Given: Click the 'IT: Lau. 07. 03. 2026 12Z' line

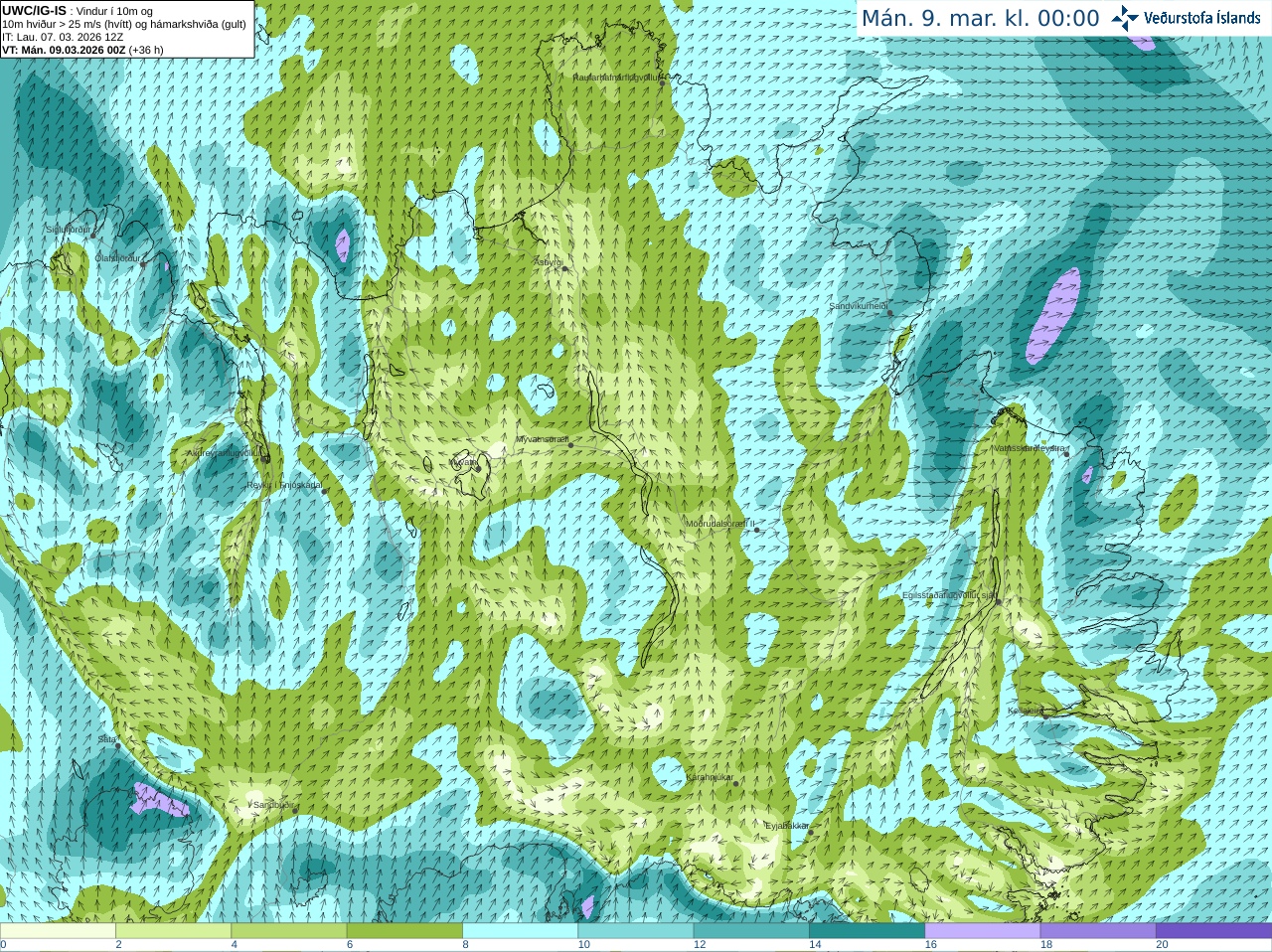Looking at the screenshot, I should (63, 37).
